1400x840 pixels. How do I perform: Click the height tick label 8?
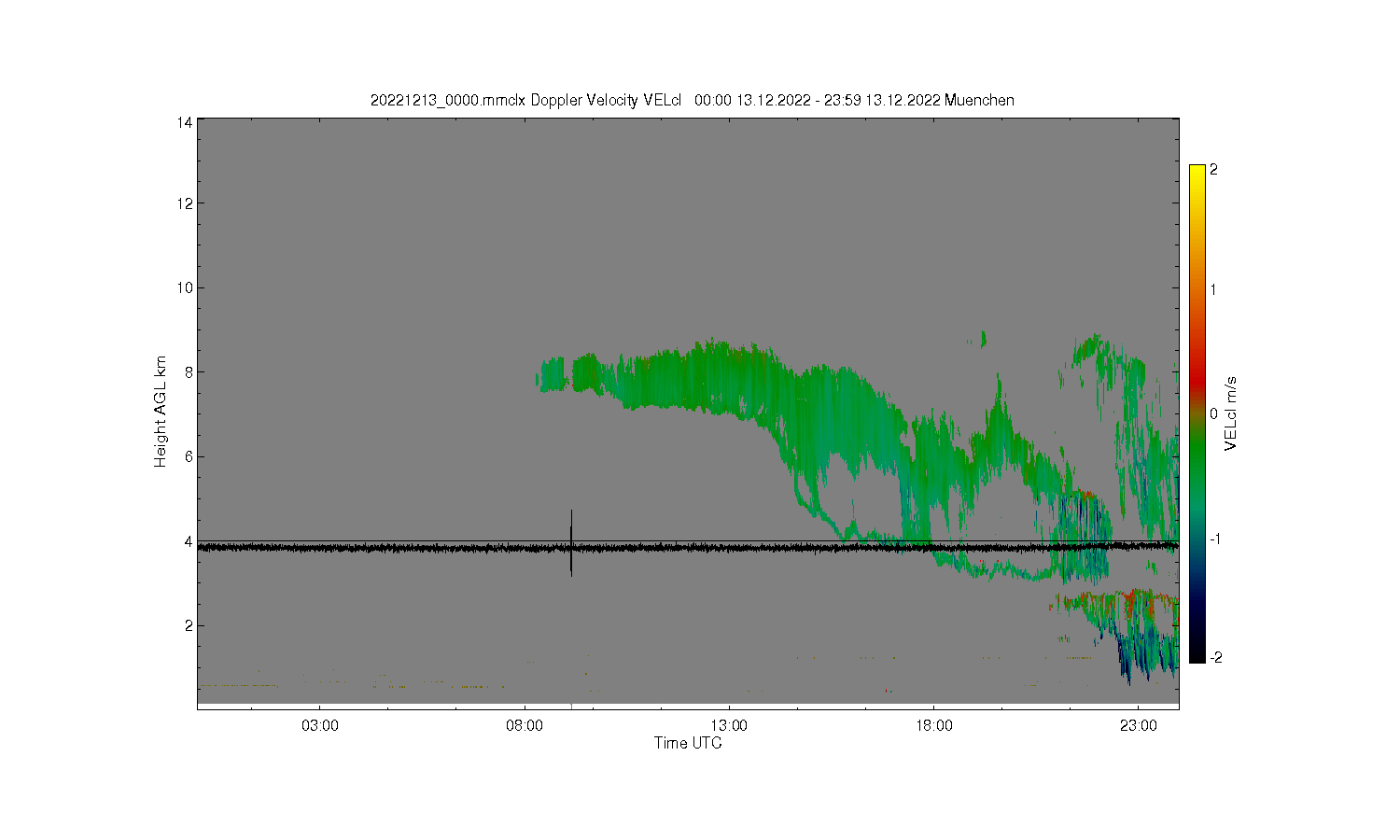tap(189, 371)
